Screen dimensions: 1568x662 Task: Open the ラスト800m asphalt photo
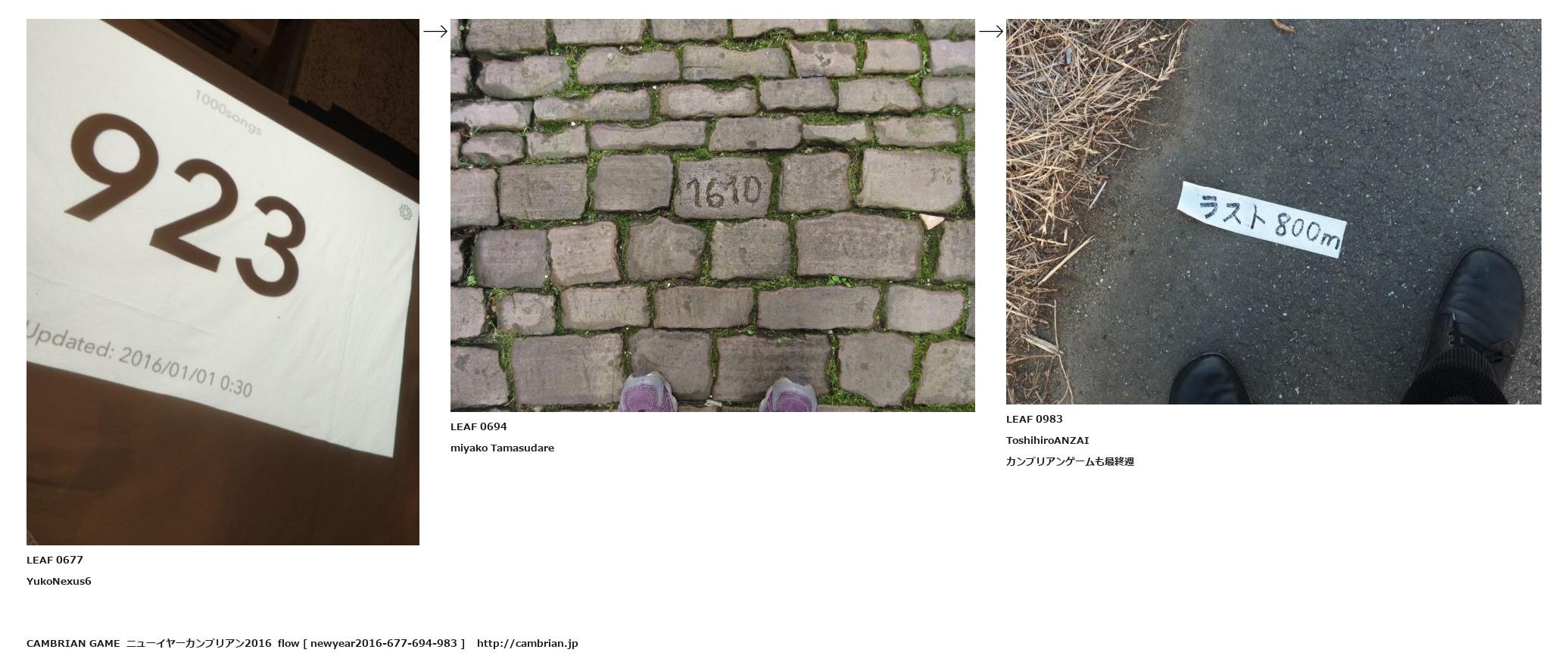pos(1273,211)
